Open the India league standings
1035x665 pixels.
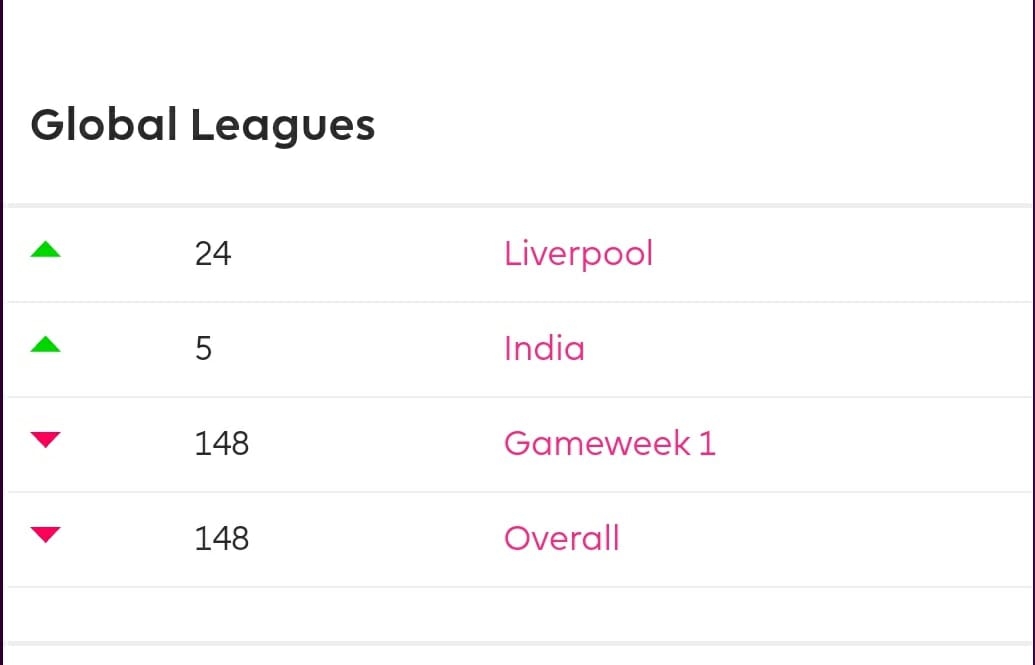pyautogui.click(x=544, y=348)
